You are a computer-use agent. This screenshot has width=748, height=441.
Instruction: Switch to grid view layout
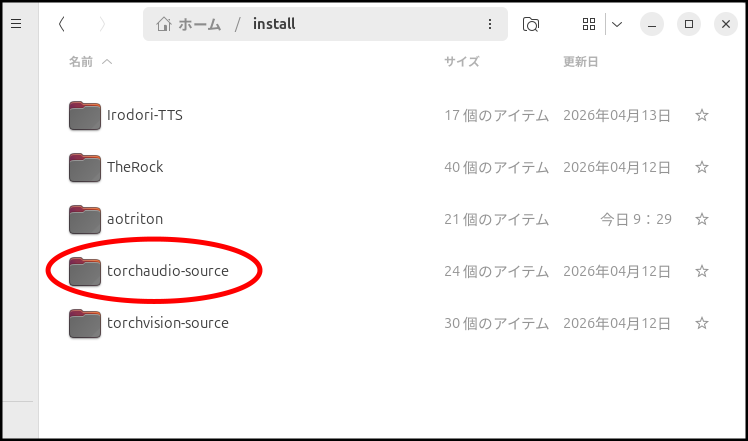coord(590,24)
